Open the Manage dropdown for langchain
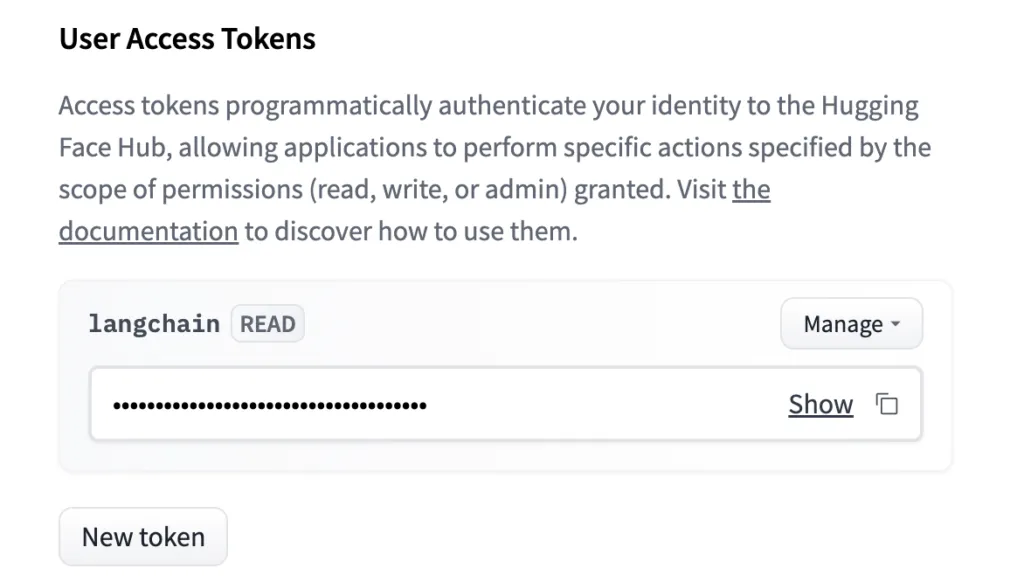The image size is (1024, 582). (852, 323)
